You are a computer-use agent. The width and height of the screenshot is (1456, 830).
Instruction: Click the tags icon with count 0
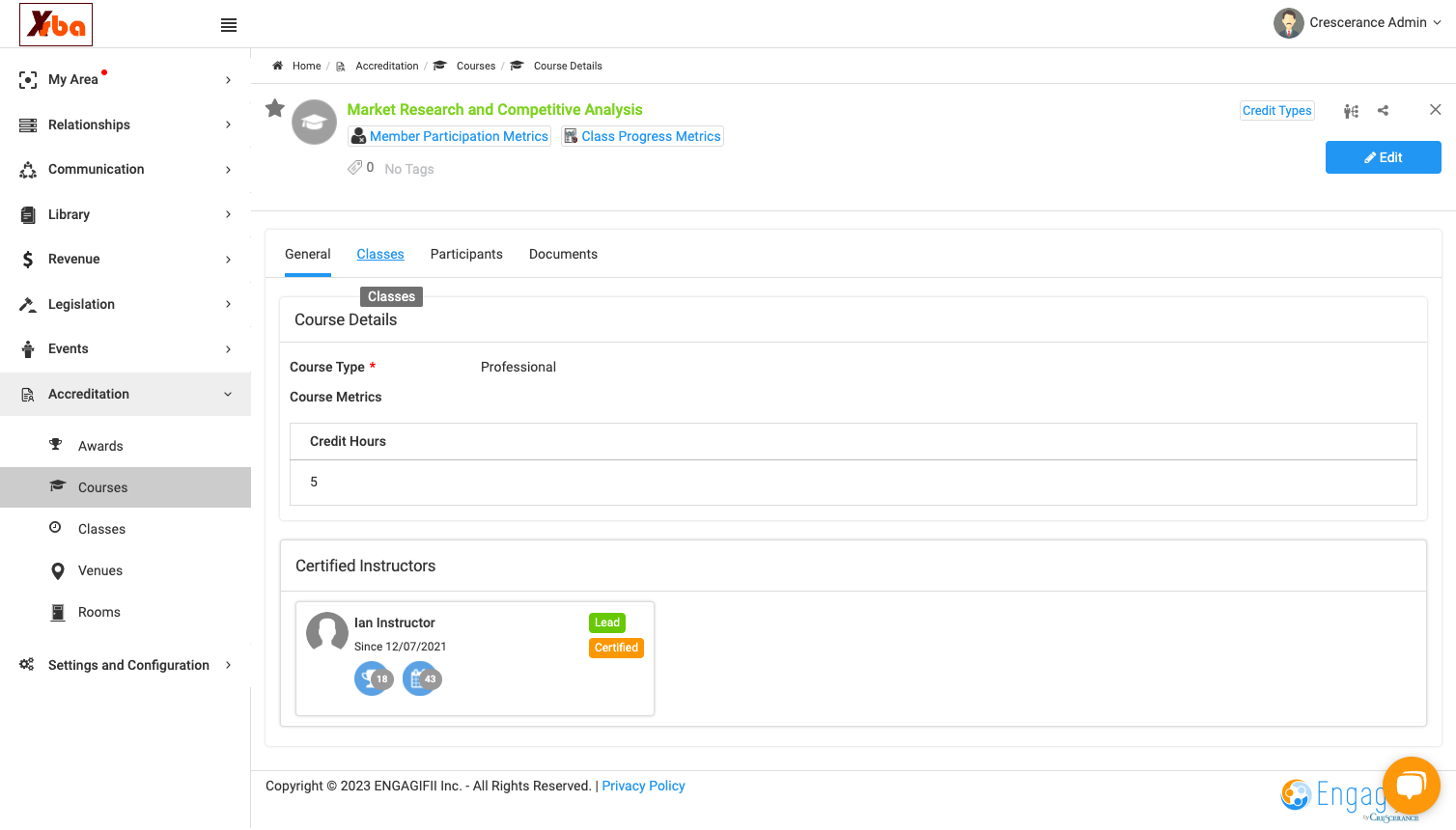pyautogui.click(x=355, y=168)
